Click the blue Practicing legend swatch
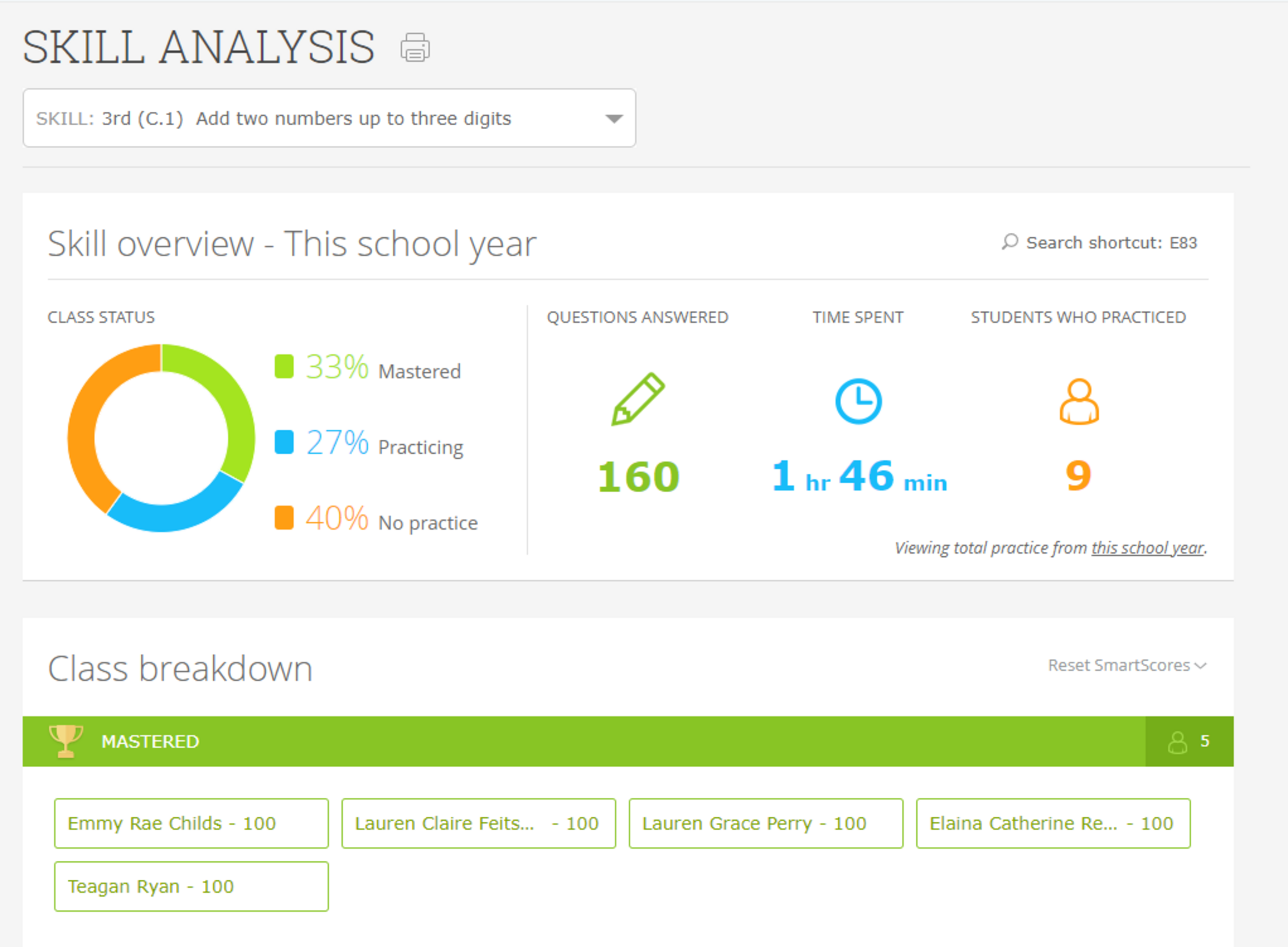This screenshot has height=947, width=1288. tap(284, 442)
